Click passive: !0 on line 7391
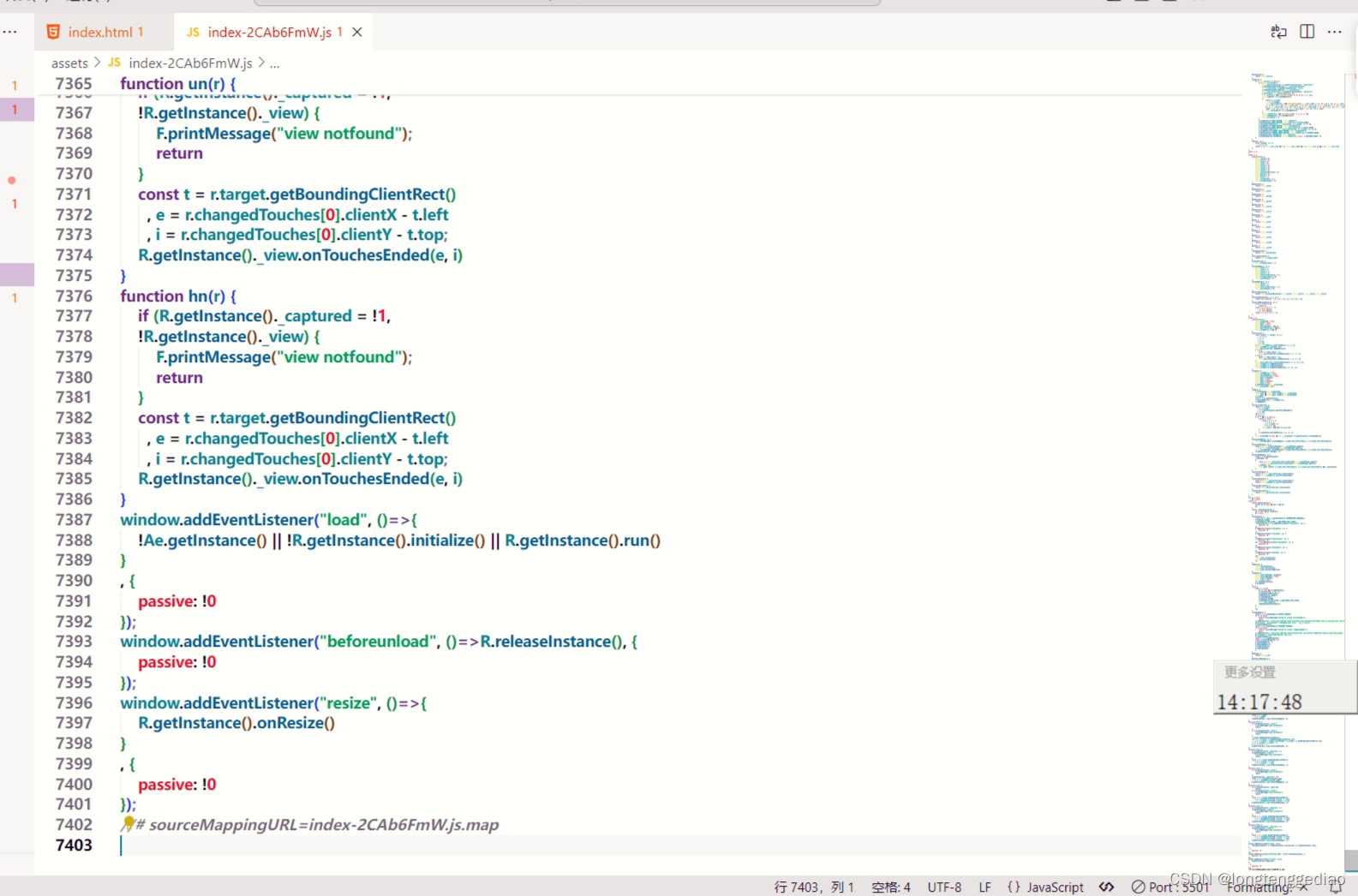1358x896 pixels. click(177, 601)
